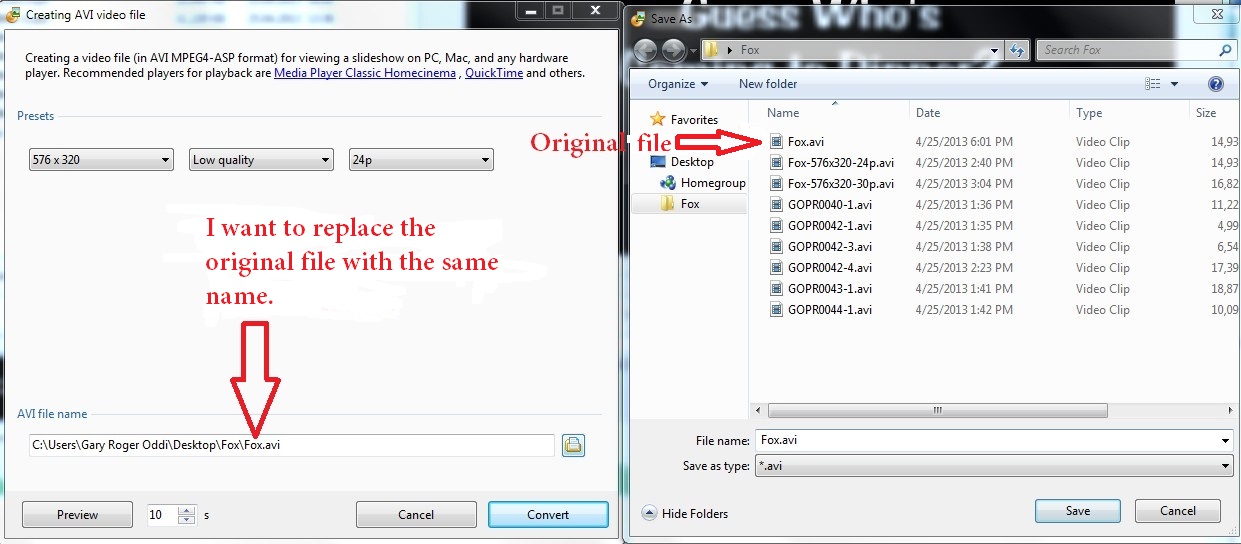Click the Hide Folders arrow icon
Screen dimensions: 1241x544
click(x=649, y=513)
